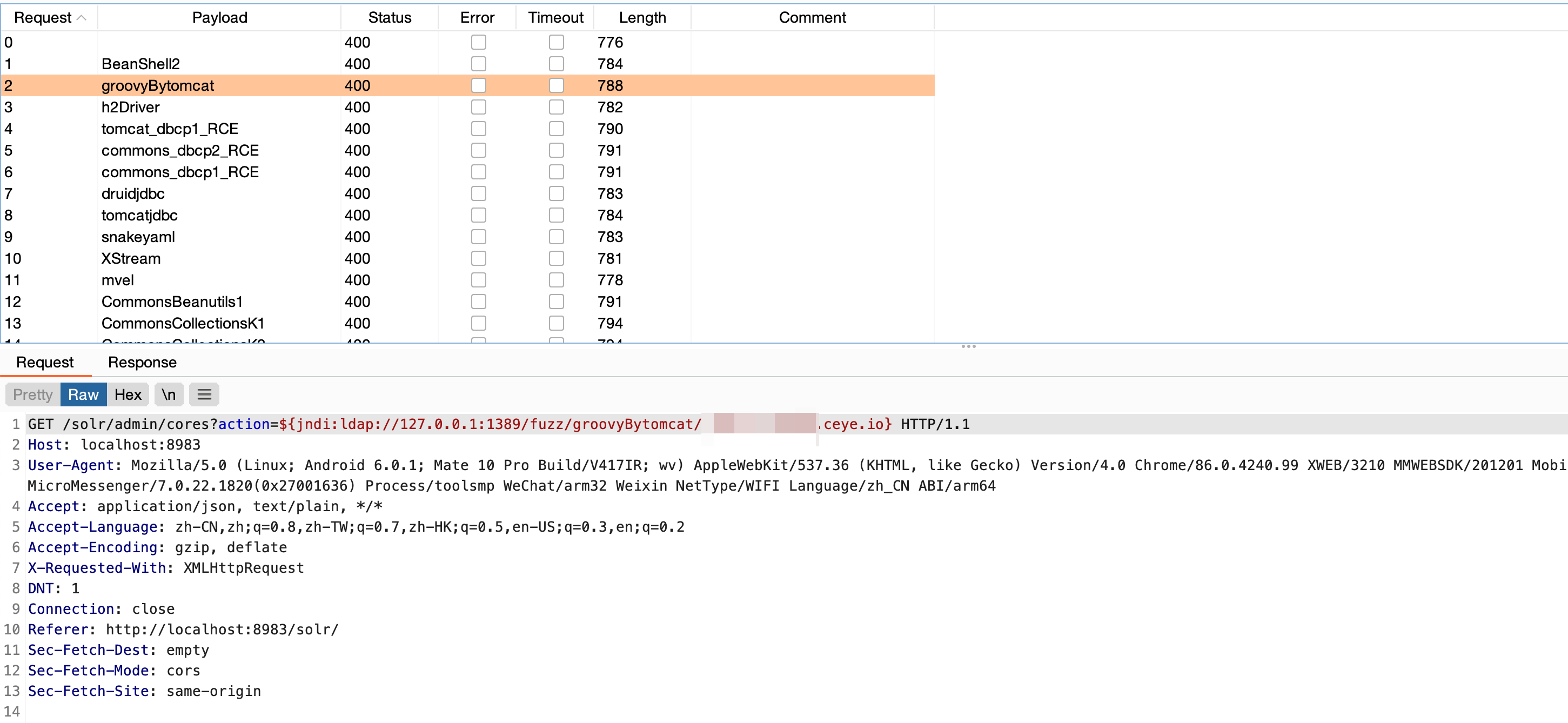Check the Timeout box for groovyBytomcat row

[x=556, y=86]
